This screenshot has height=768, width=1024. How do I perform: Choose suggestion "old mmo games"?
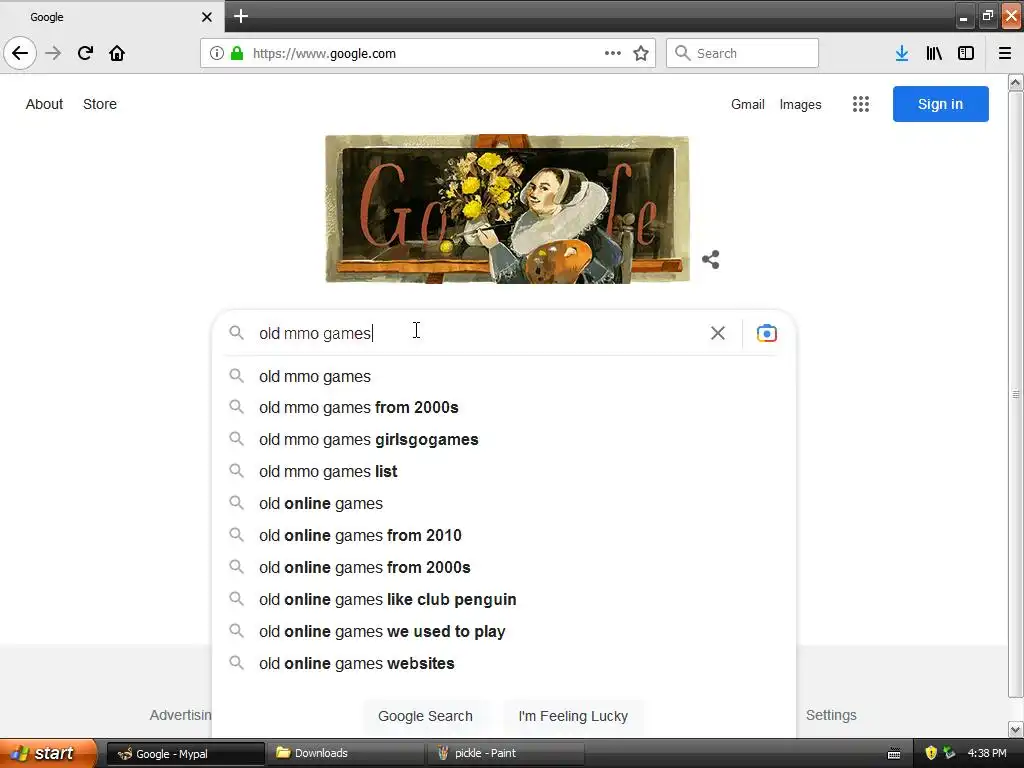(504, 376)
